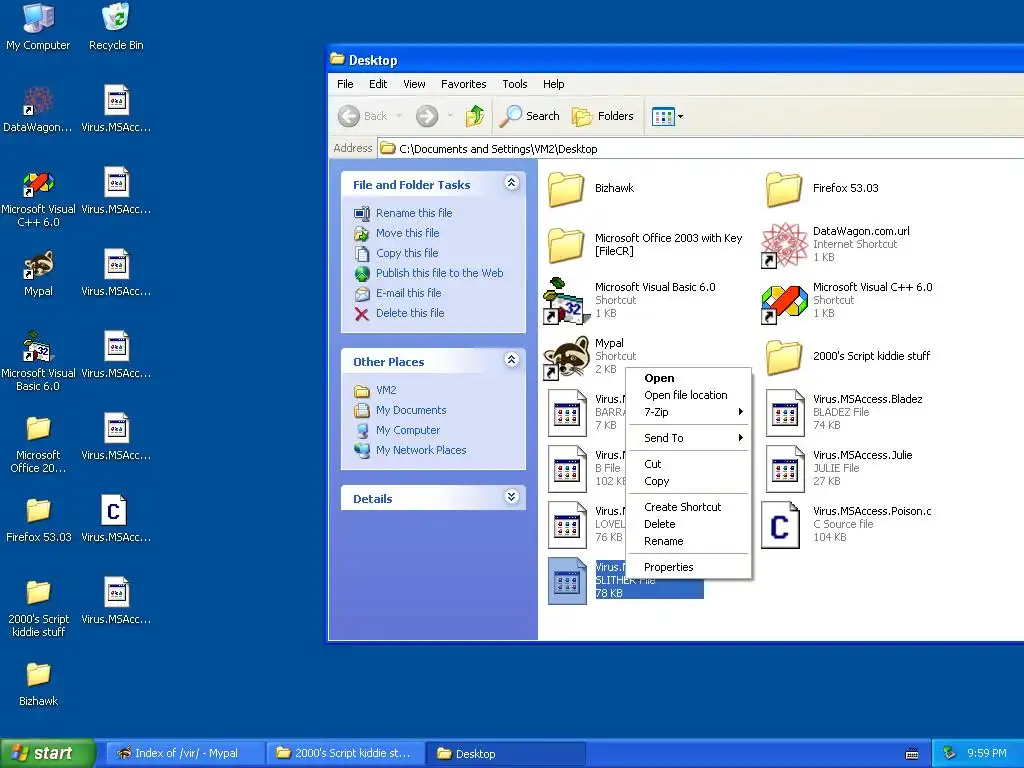Switch to 2000's Script kiddie taskbar button
Screen dimensions: 1024x768
click(x=345, y=754)
